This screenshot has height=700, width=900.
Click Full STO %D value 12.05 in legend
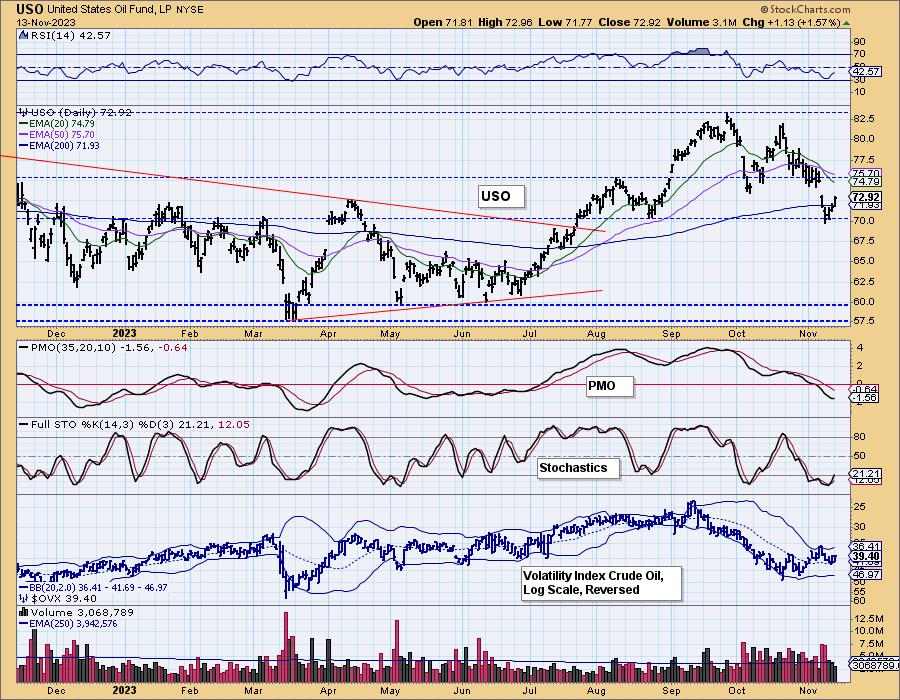tap(235, 425)
